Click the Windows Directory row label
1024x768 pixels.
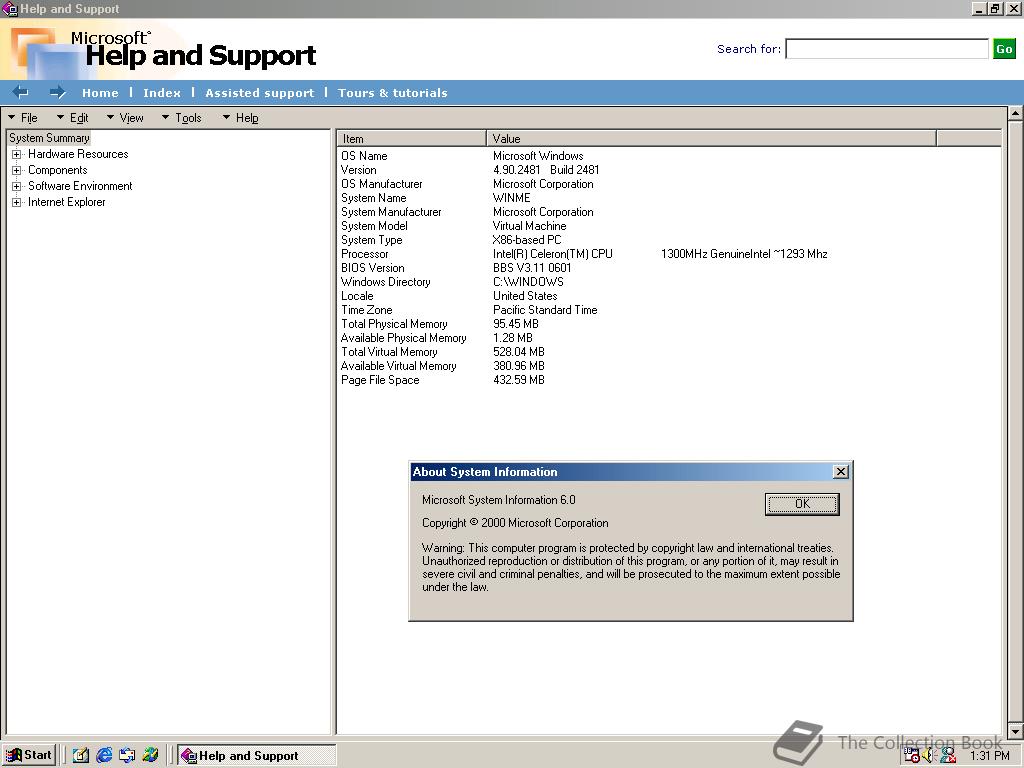coord(385,282)
